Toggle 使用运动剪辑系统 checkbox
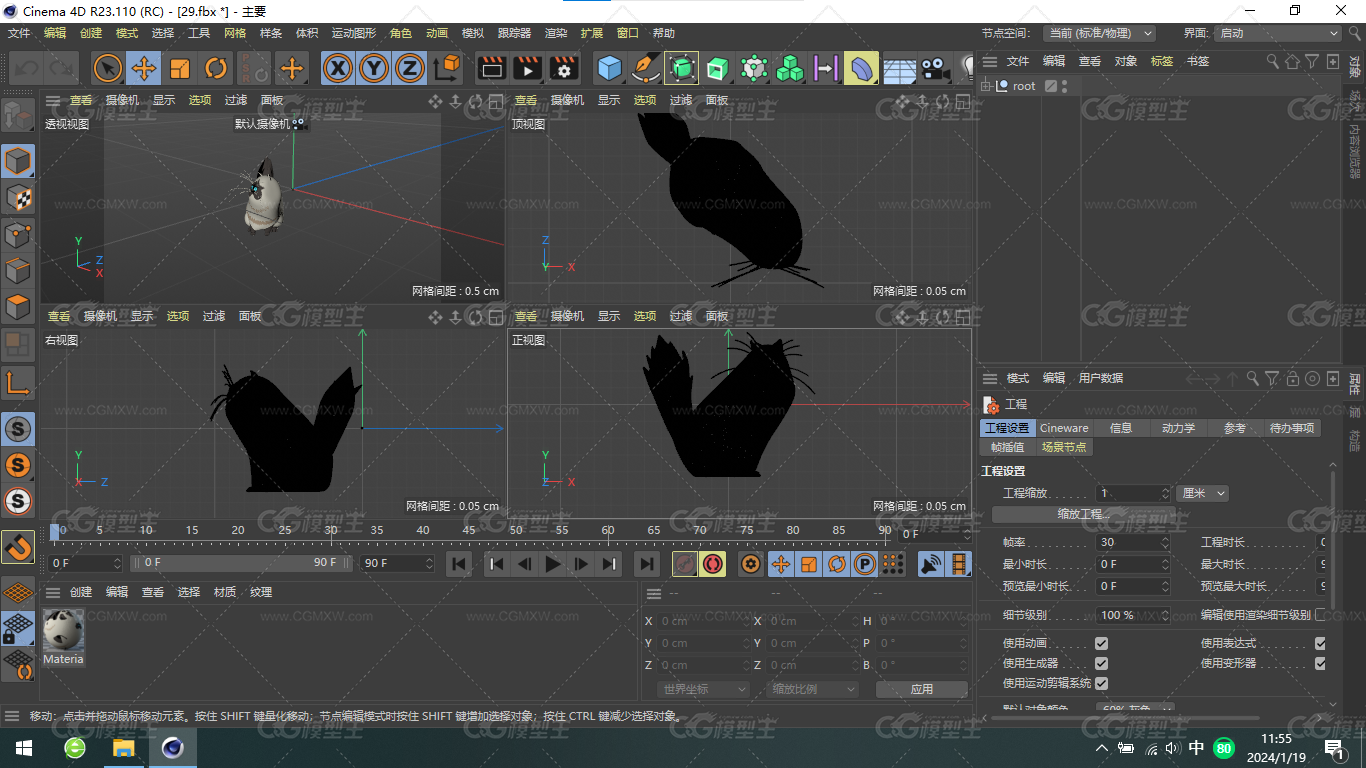The height and width of the screenshot is (768, 1366). 1101,683
